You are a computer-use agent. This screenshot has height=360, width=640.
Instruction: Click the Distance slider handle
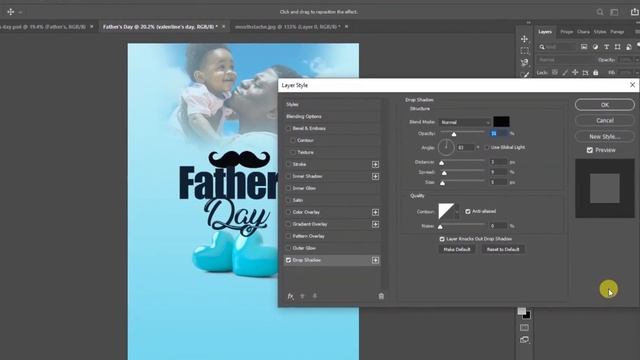pos(442,163)
